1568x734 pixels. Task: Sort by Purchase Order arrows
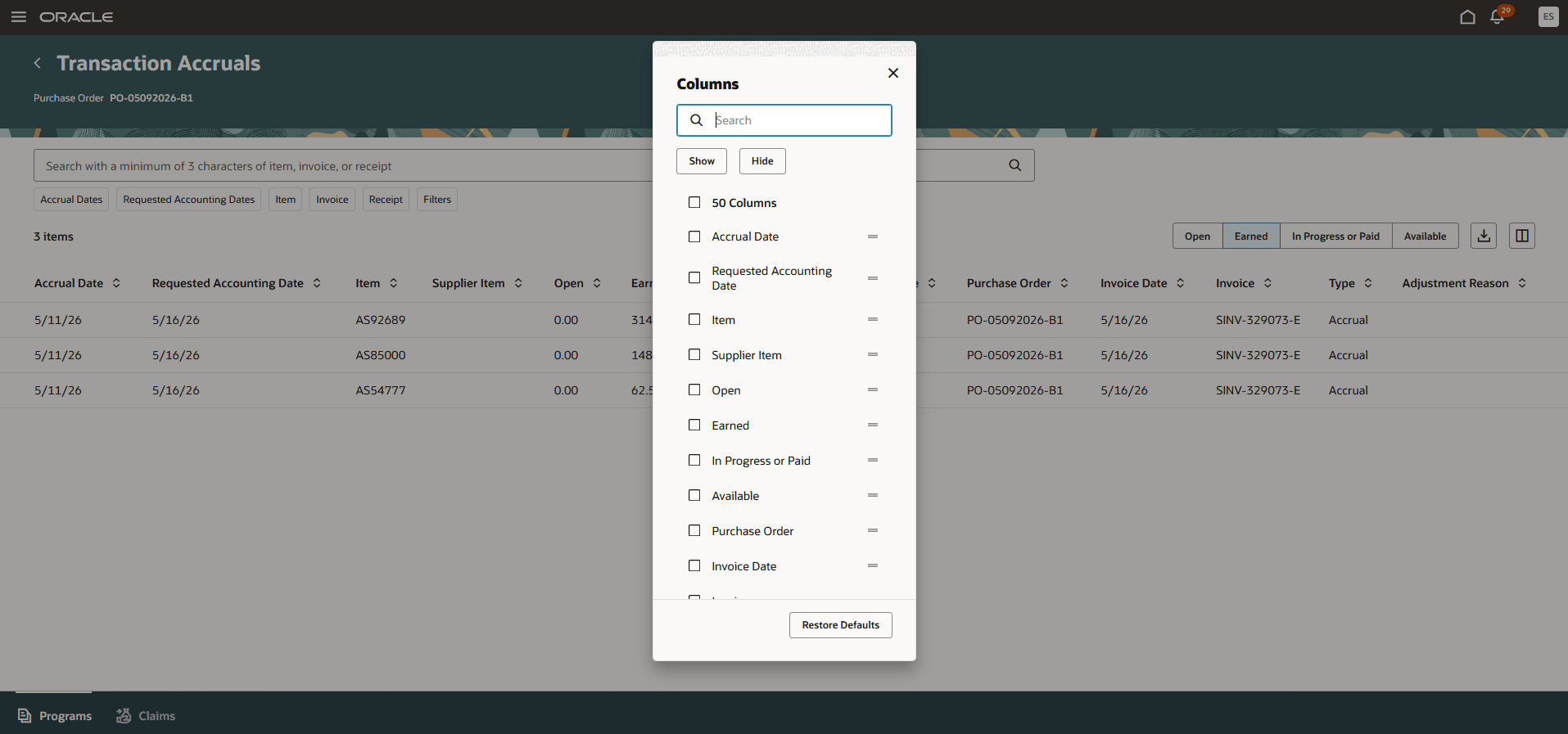tap(1064, 283)
